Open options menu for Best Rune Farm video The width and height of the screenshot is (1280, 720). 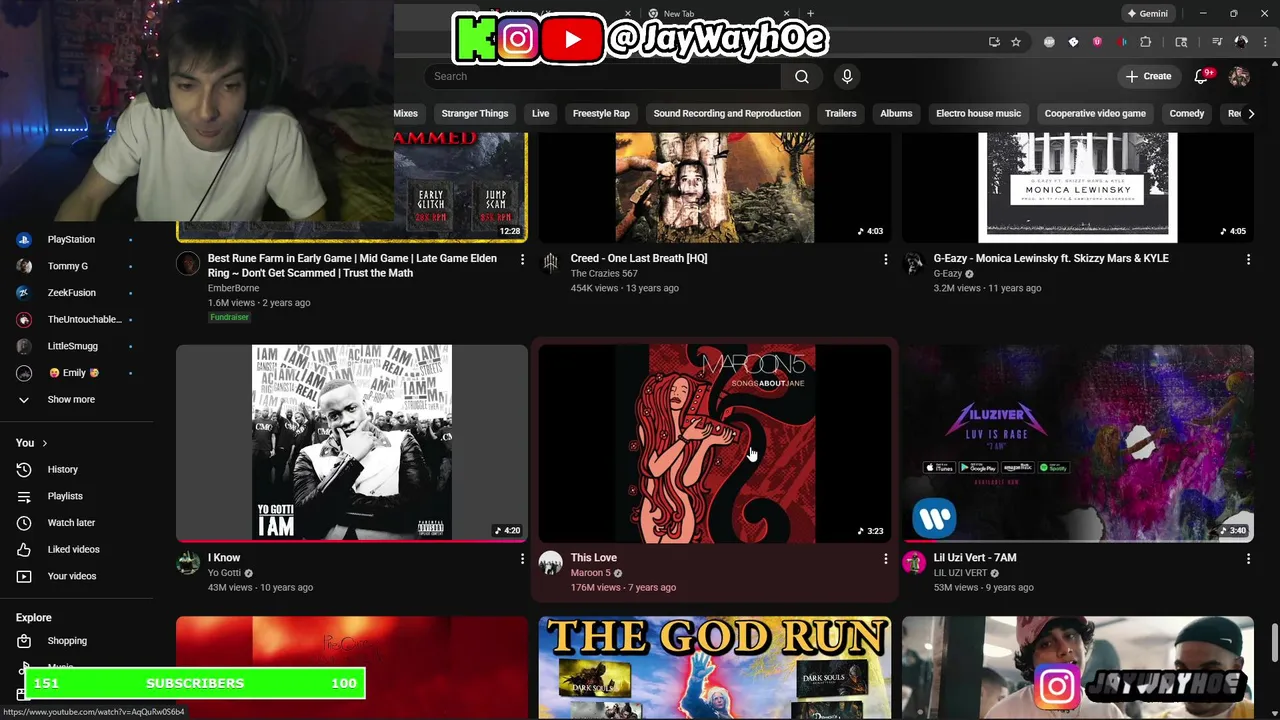point(522,259)
